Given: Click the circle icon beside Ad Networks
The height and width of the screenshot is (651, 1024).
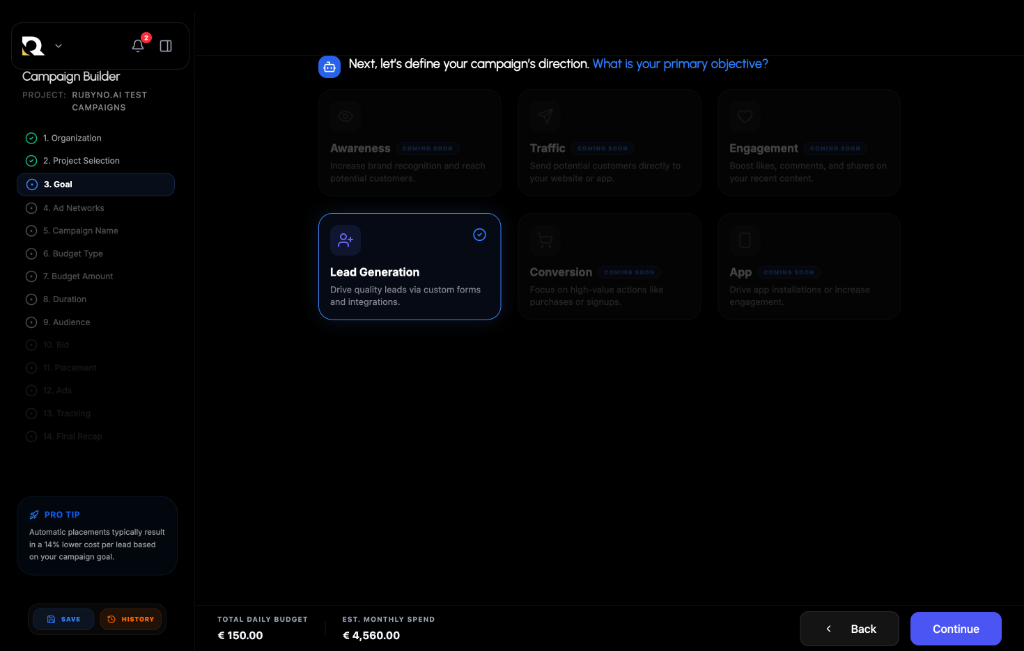Looking at the screenshot, I should tap(31, 208).
